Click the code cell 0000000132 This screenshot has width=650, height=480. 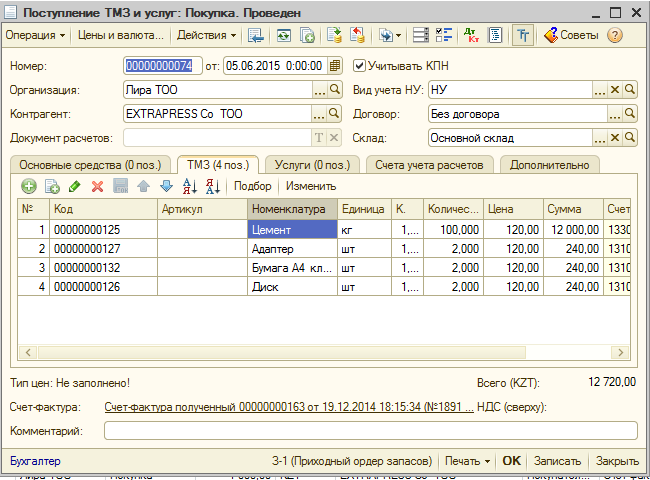103,268
